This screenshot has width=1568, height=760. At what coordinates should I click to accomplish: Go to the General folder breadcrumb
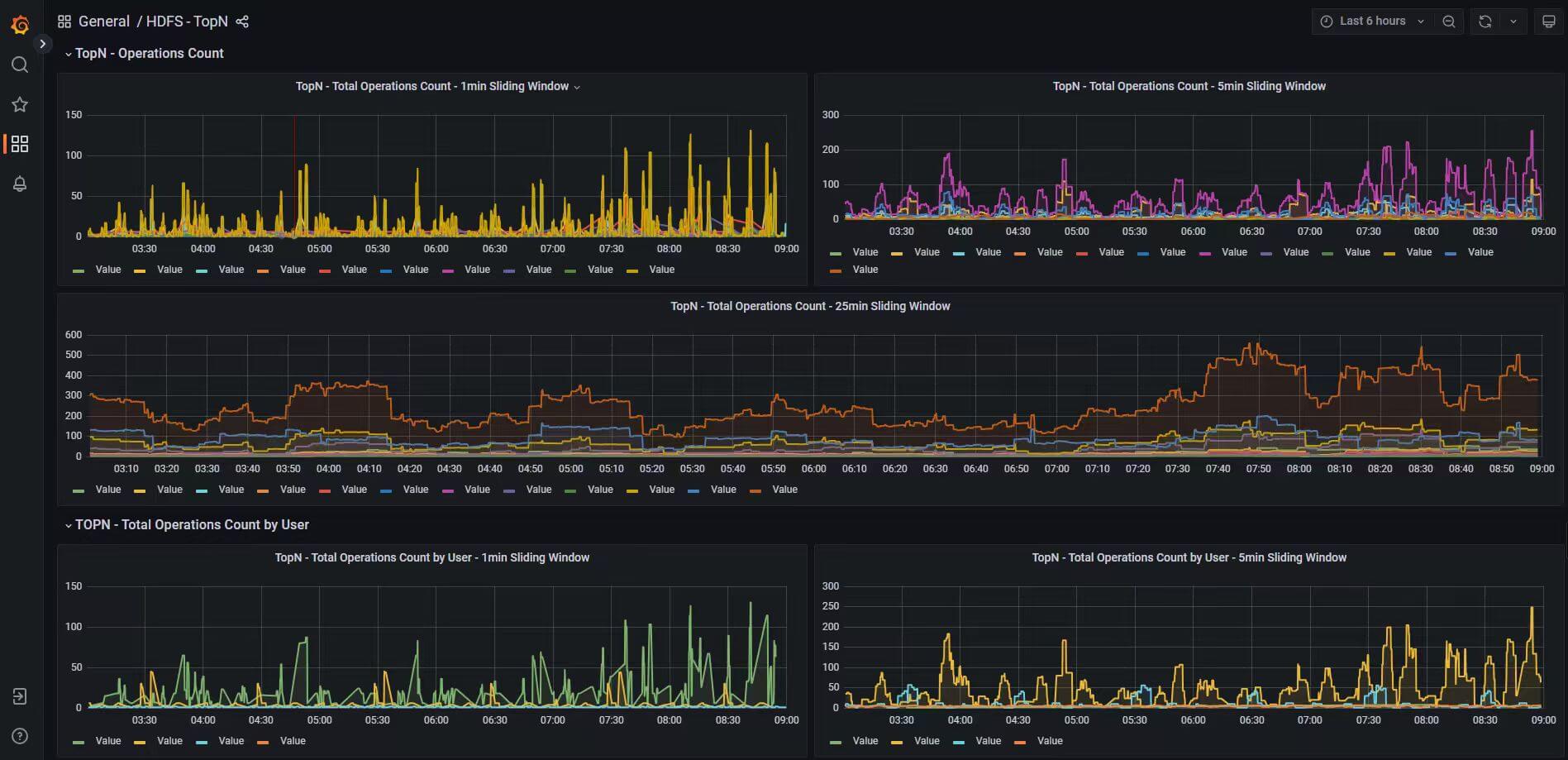point(103,22)
